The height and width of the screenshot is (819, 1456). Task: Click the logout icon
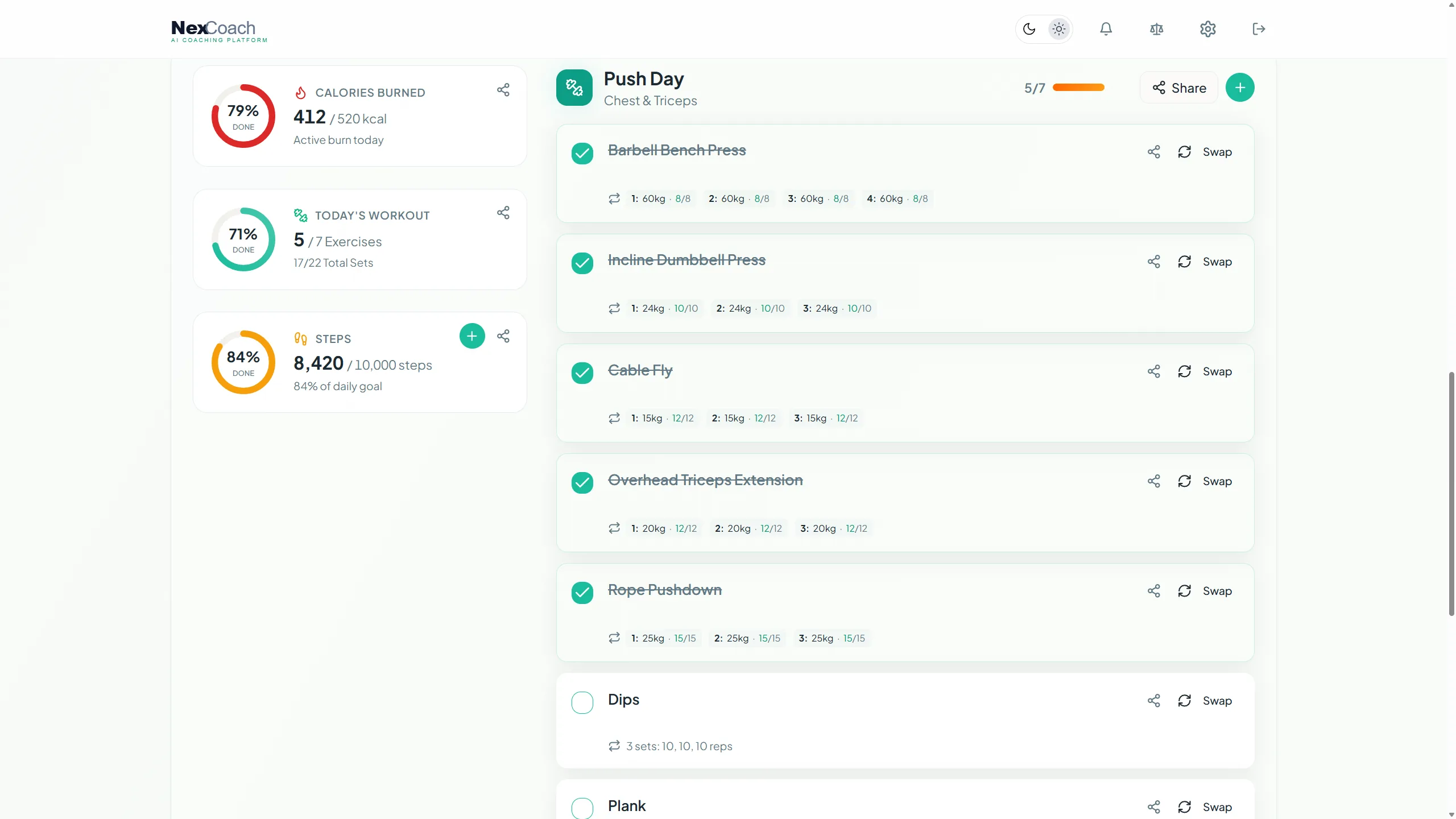tap(1259, 29)
